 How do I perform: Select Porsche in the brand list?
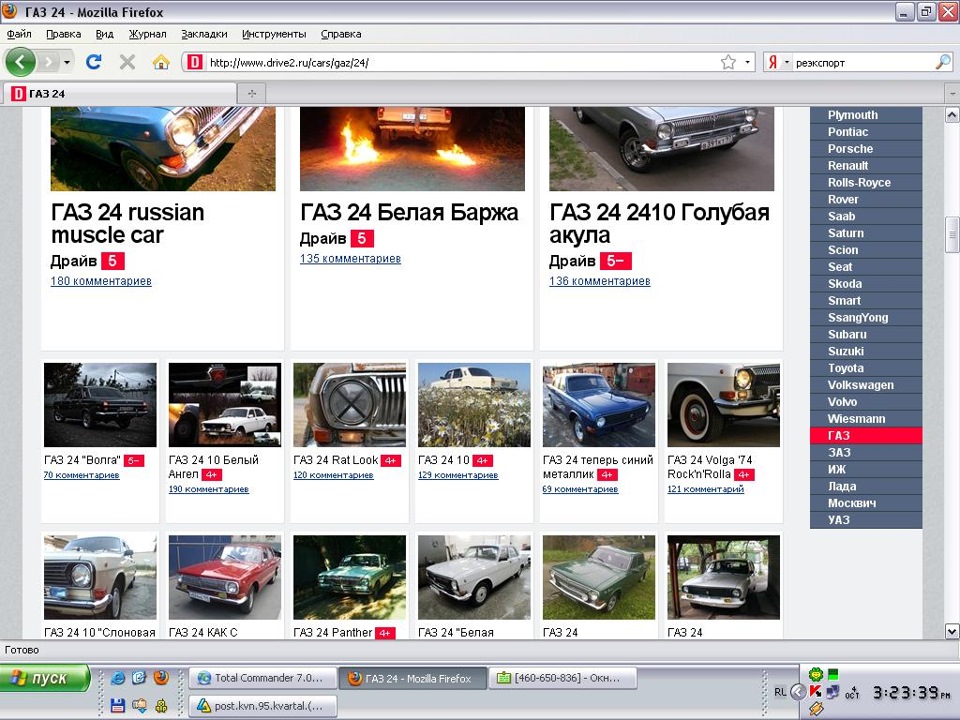tap(866, 149)
